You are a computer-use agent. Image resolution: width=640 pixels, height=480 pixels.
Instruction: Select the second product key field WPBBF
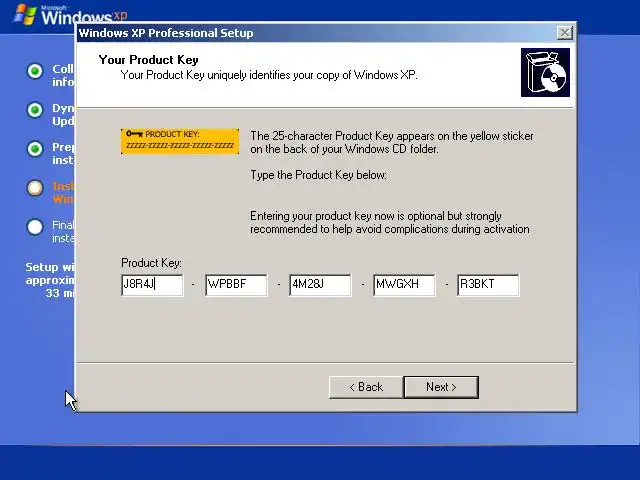pos(236,285)
